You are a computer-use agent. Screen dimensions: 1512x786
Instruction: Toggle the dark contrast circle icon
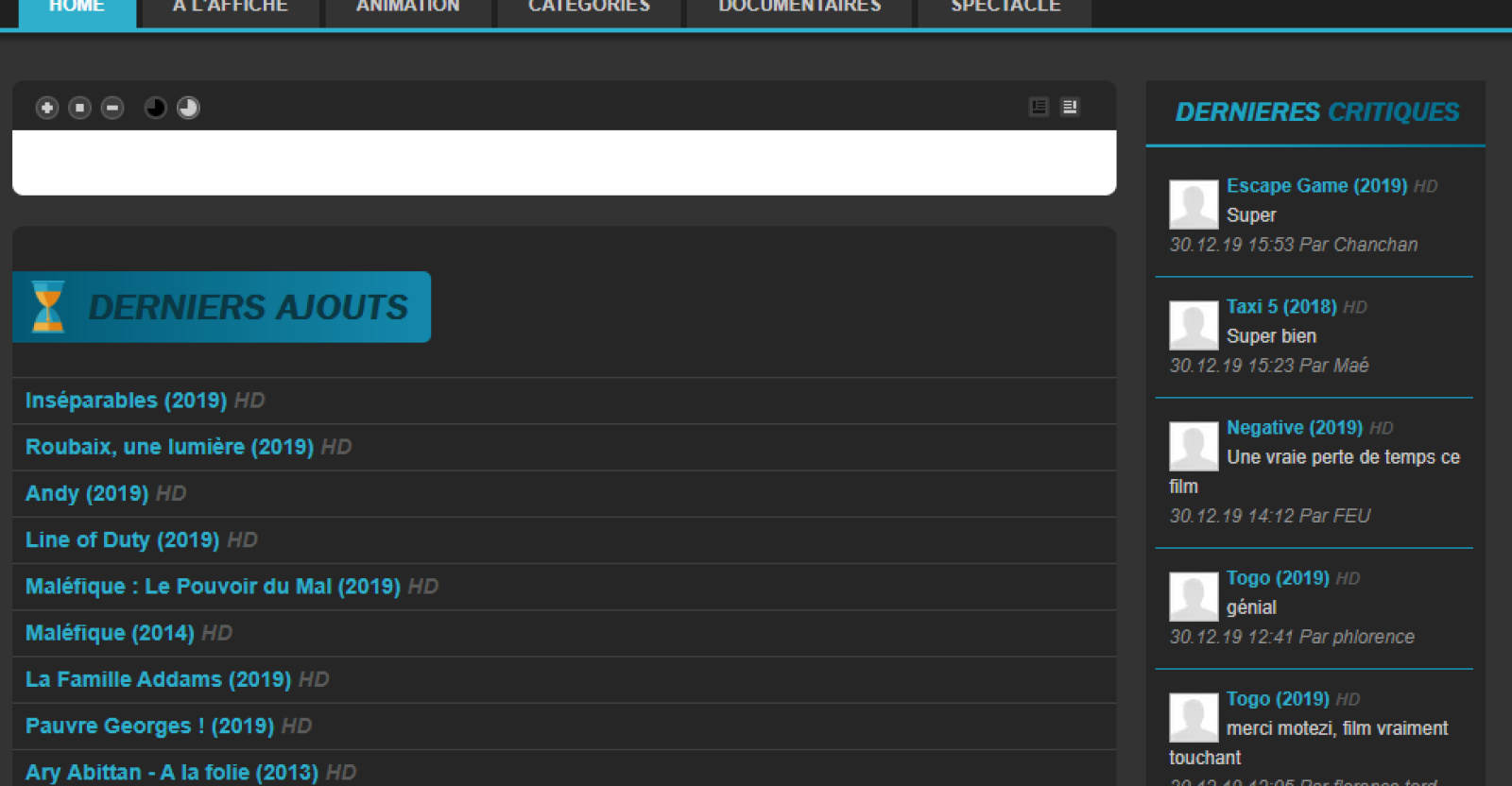click(155, 108)
